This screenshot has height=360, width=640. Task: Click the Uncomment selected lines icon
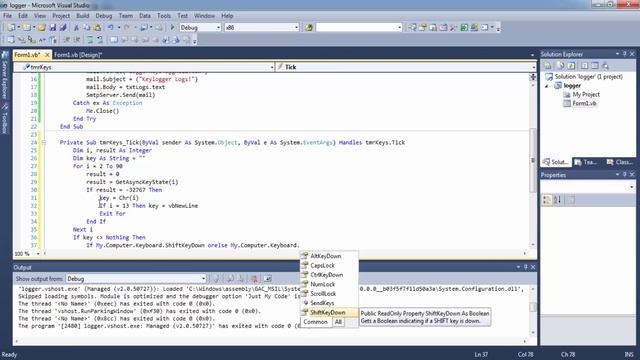pyautogui.click(x=100, y=40)
